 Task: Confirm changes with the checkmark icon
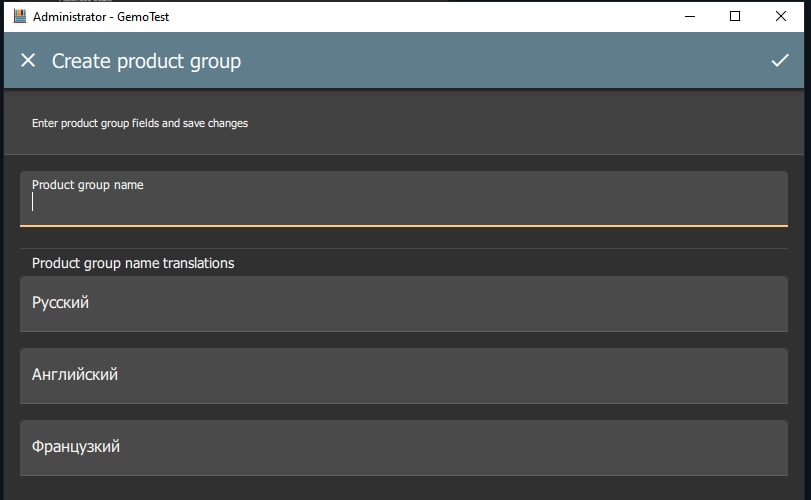[x=779, y=60]
